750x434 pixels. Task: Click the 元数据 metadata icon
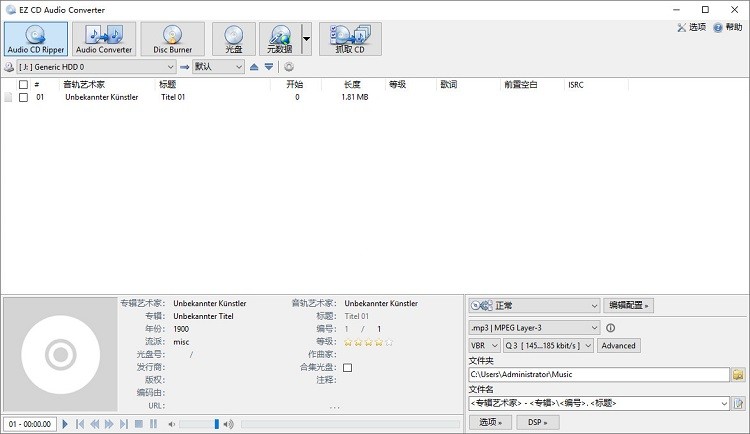point(279,39)
